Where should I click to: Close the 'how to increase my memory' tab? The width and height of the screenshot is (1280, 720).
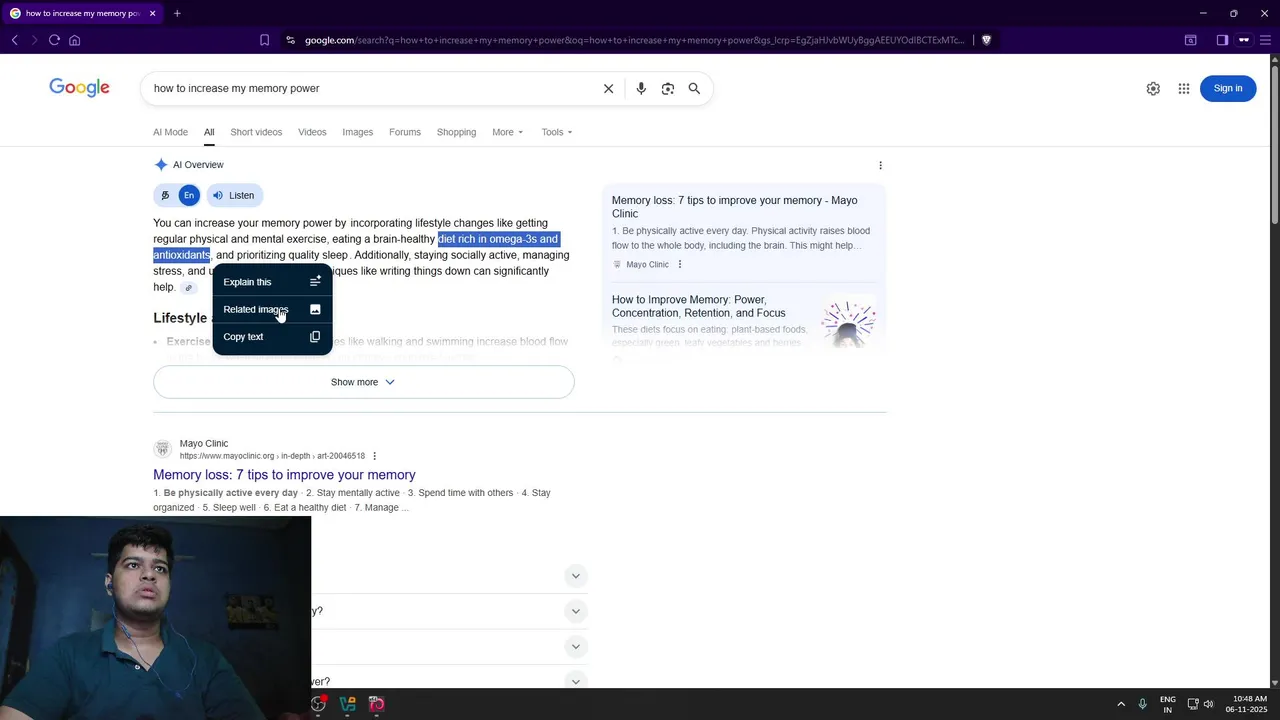point(152,13)
